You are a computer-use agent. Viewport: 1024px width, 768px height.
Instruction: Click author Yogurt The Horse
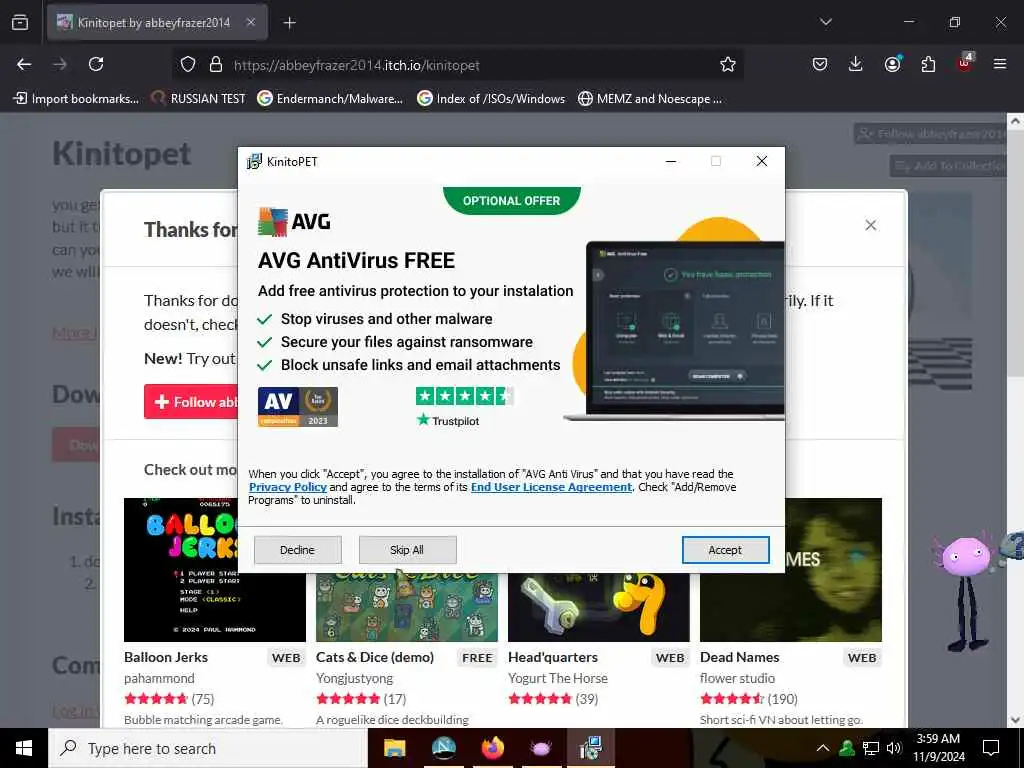[x=558, y=679]
